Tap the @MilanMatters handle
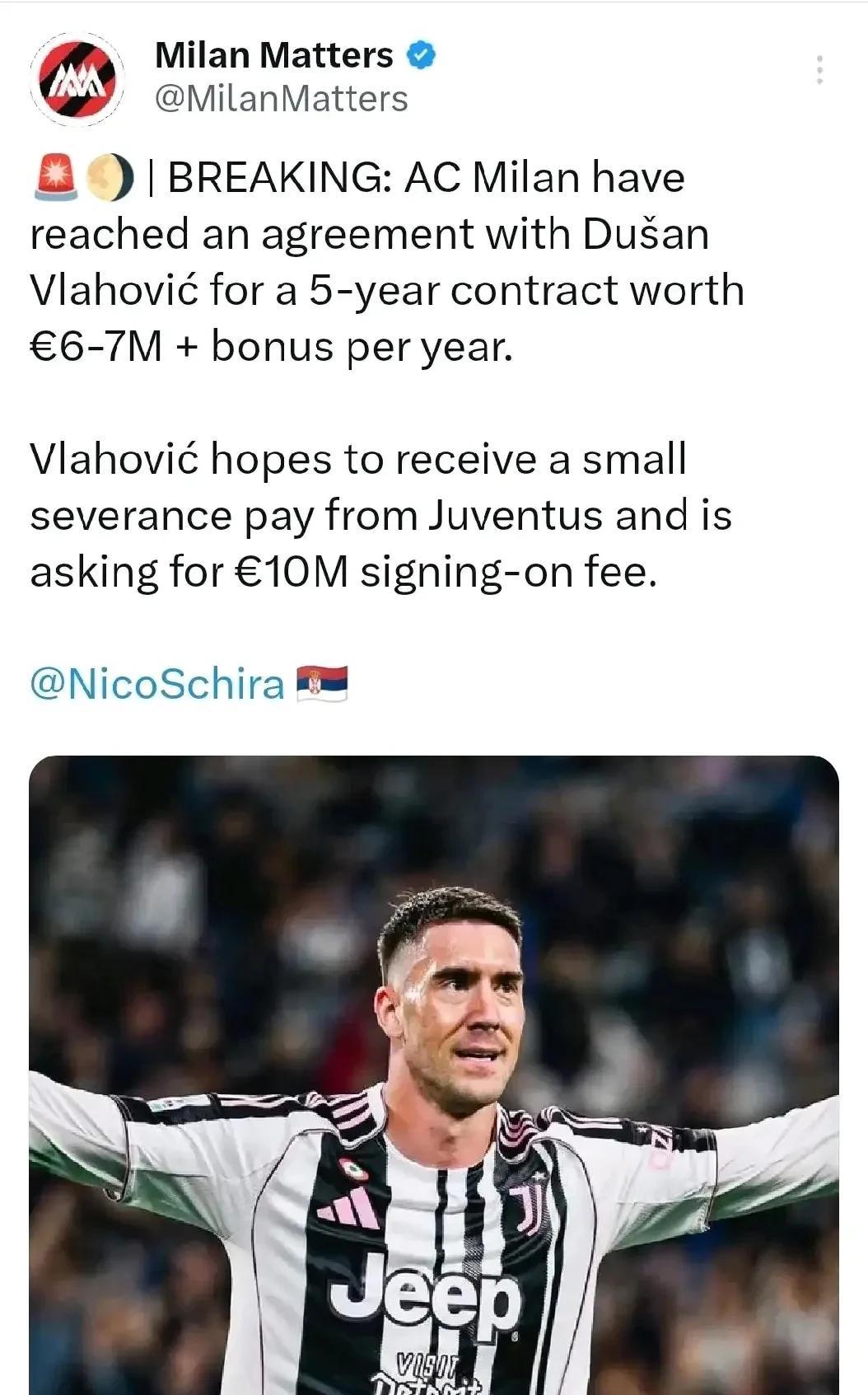868x1395 pixels. [x=281, y=99]
